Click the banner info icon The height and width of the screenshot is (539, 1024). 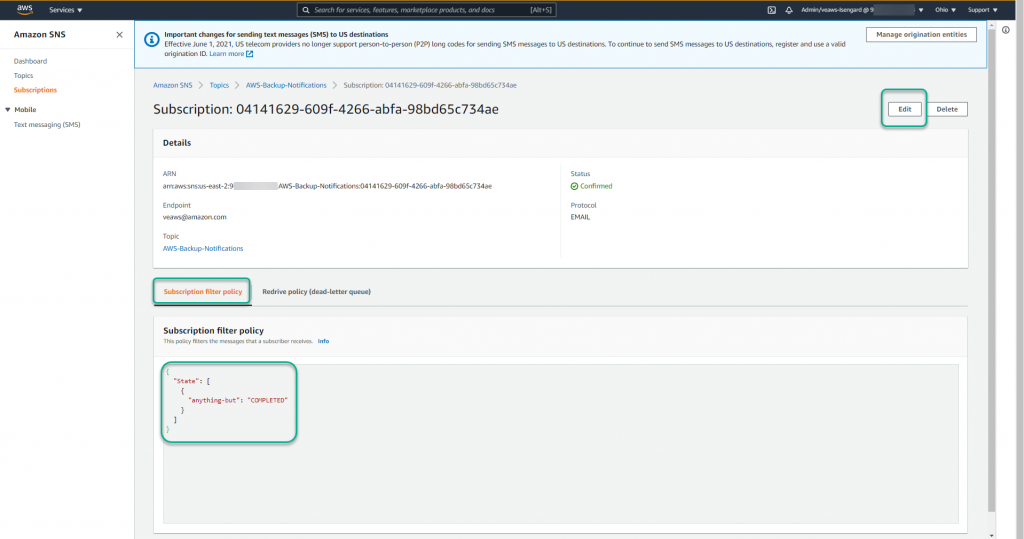tap(152, 40)
